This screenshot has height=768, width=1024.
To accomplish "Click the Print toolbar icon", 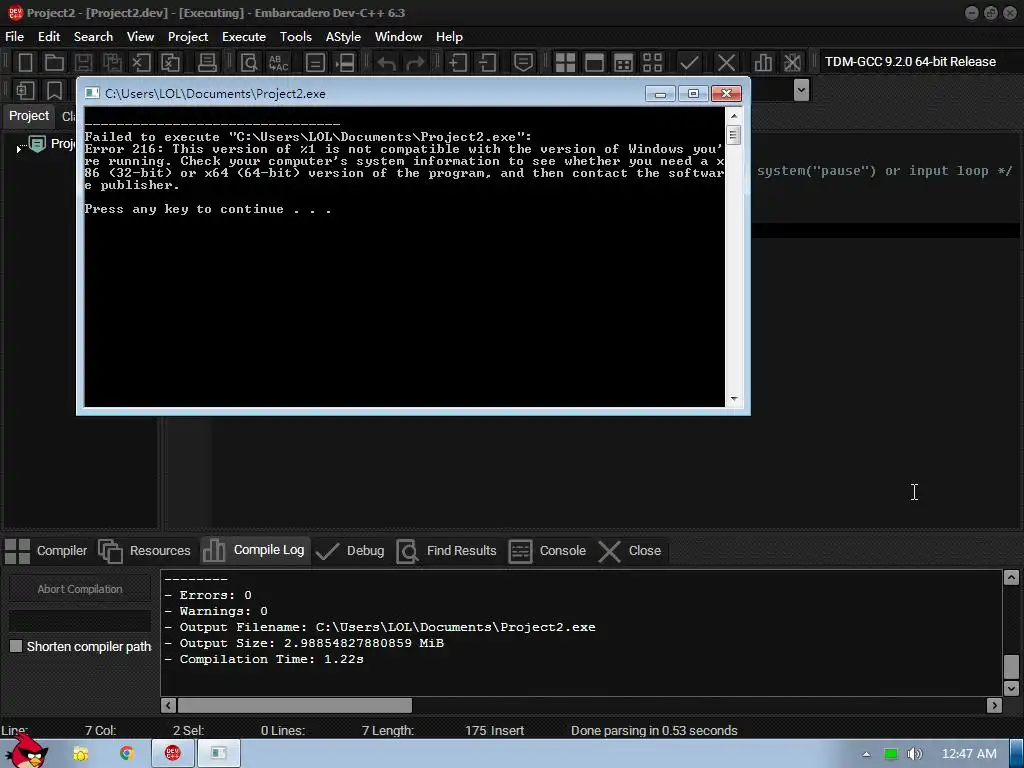I will coord(207,63).
